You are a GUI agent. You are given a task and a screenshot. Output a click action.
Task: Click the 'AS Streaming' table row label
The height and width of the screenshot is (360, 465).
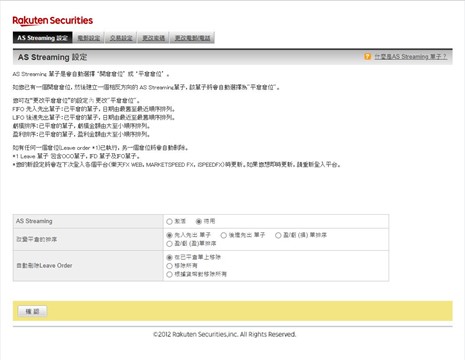pos(34,221)
